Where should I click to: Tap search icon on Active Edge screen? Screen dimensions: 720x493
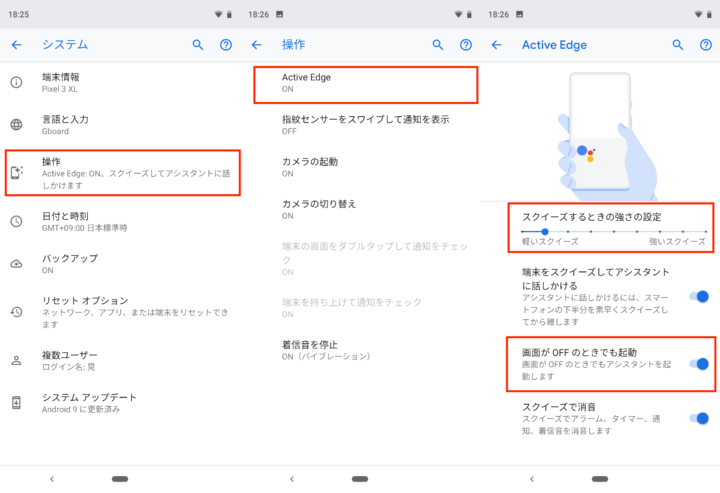[678, 45]
